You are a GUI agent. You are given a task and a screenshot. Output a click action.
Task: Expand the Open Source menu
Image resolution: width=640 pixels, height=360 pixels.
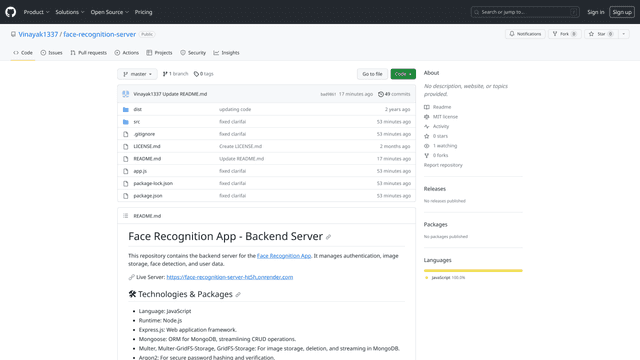coord(109,12)
